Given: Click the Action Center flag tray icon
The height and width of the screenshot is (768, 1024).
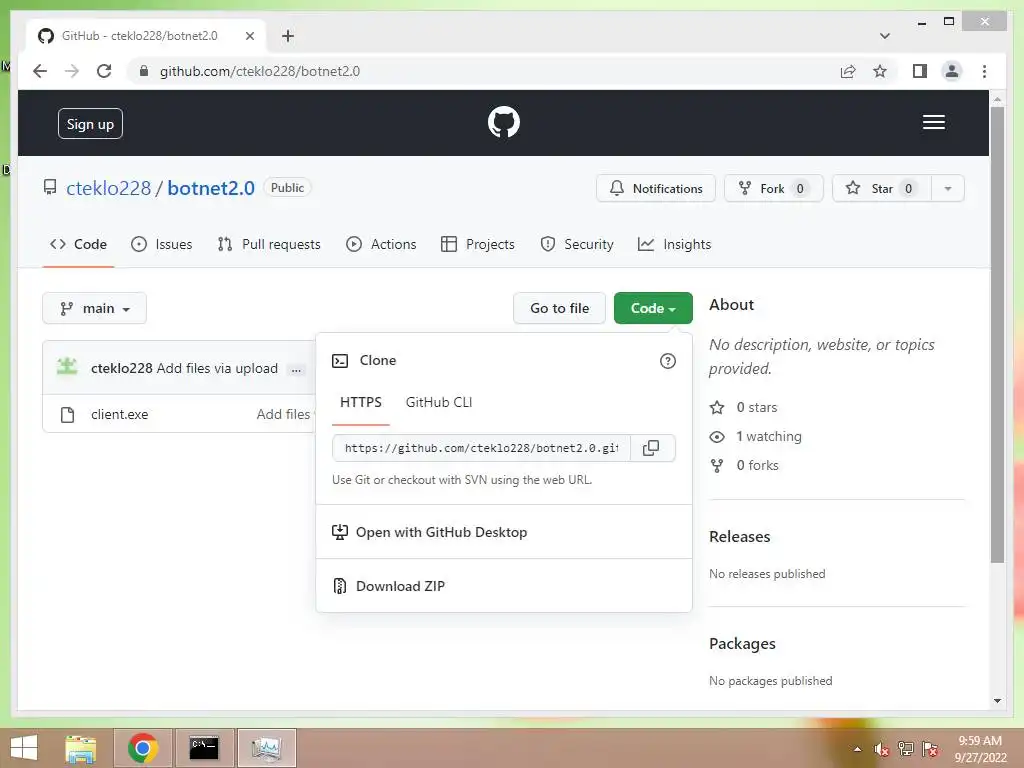Looking at the screenshot, I should [x=930, y=749].
